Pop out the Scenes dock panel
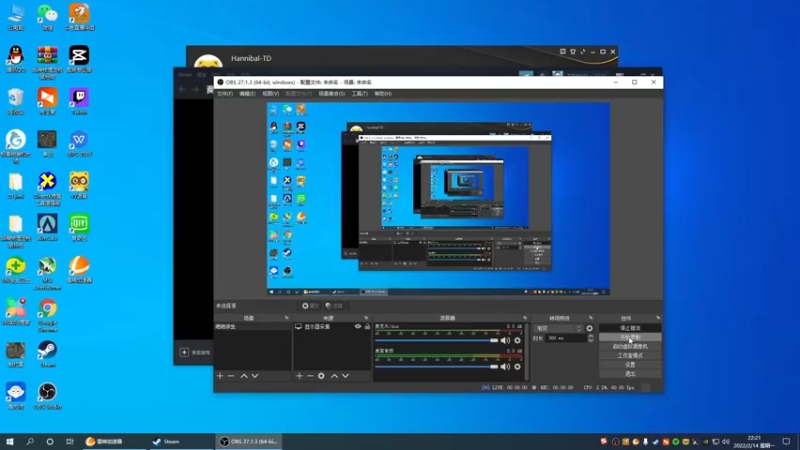 point(286,318)
